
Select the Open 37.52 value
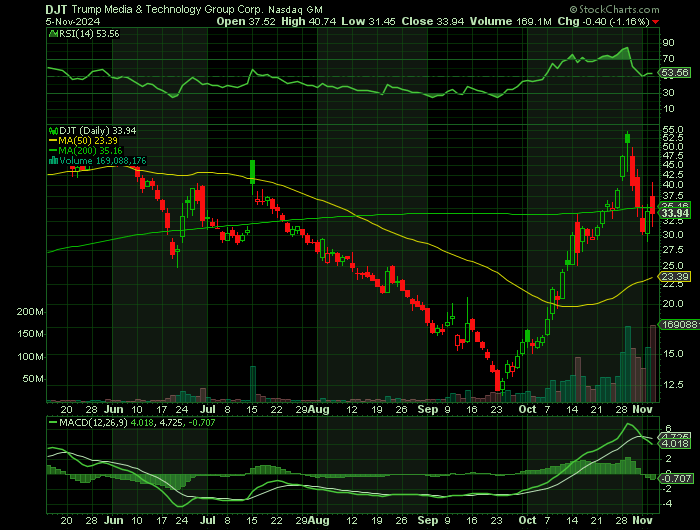click(x=246, y=21)
